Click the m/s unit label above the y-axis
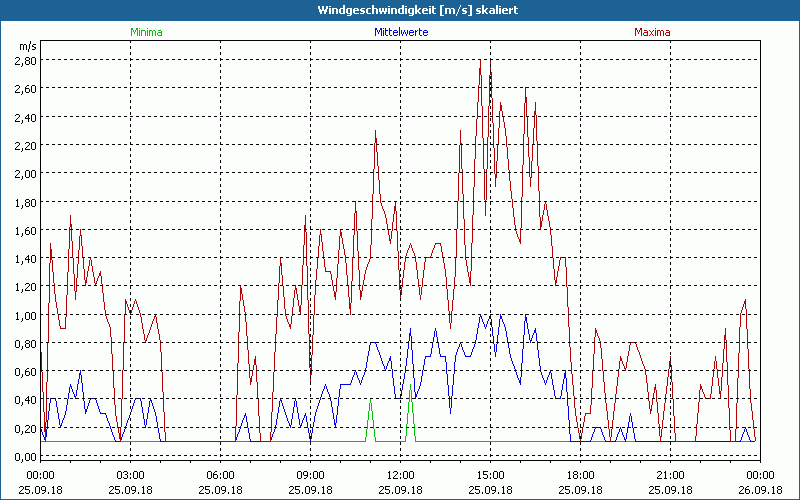Viewport: 800px width, 500px height. click(x=26, y=46)
